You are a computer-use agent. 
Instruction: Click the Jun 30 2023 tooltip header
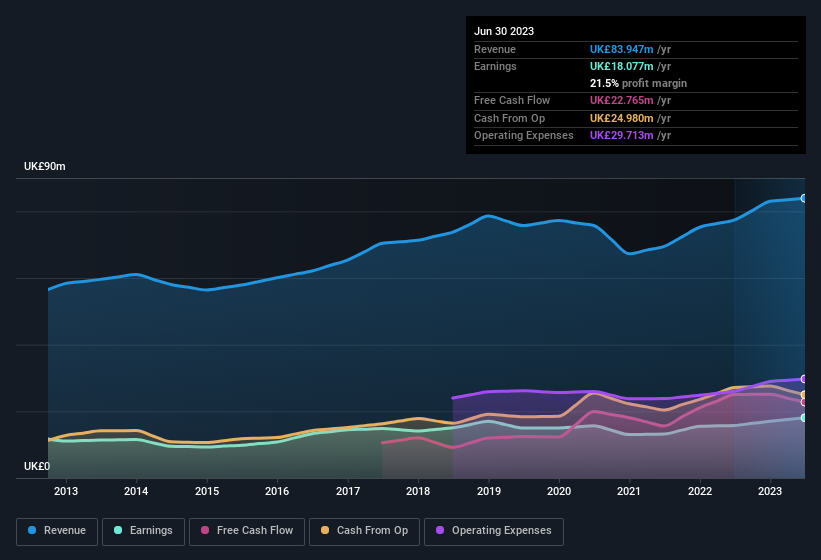pos(504,31)
